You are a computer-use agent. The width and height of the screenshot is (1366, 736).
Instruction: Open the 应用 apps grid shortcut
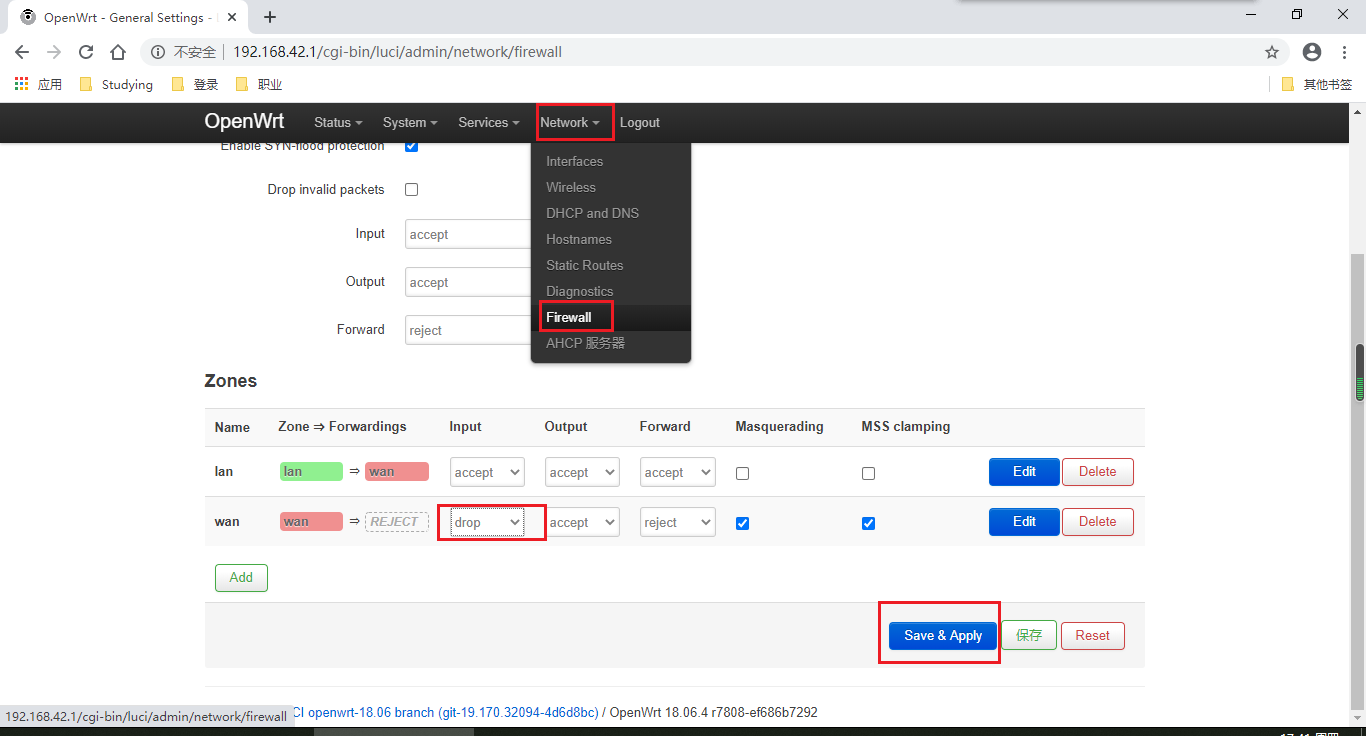point(38,84)
